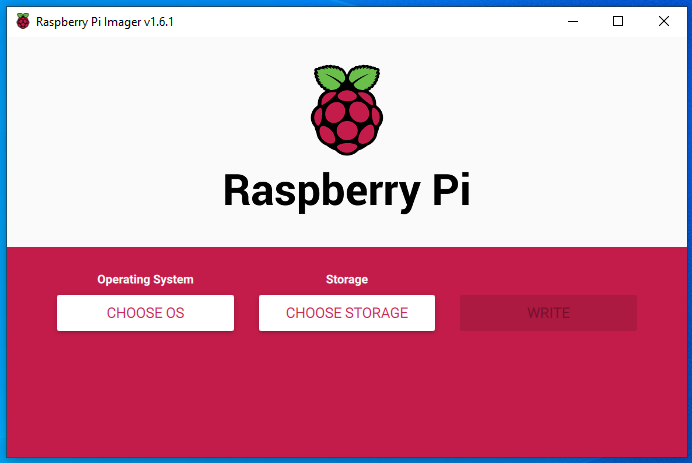Close the Raspberry Pi Imager window

click(x=663, y=21)
